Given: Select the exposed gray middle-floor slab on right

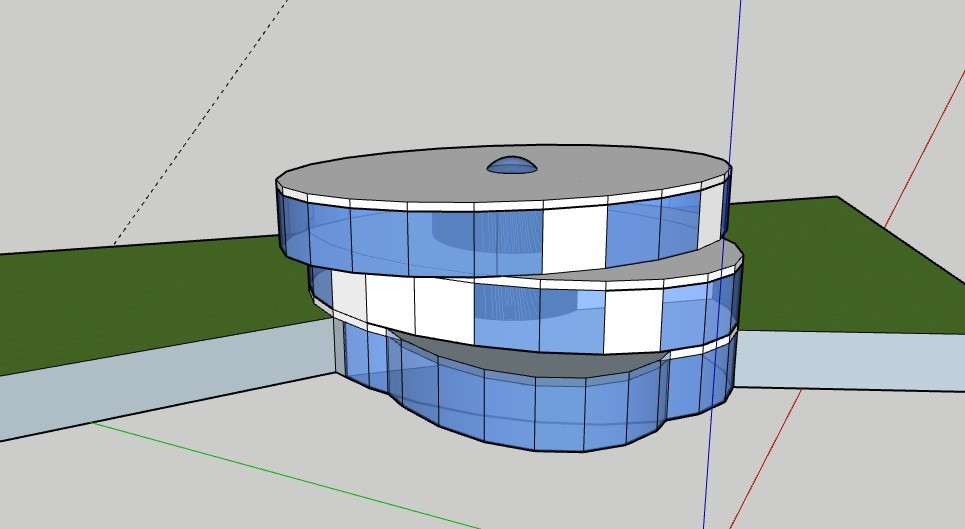Looking at the screenshot, I should [x=690, y=260].
